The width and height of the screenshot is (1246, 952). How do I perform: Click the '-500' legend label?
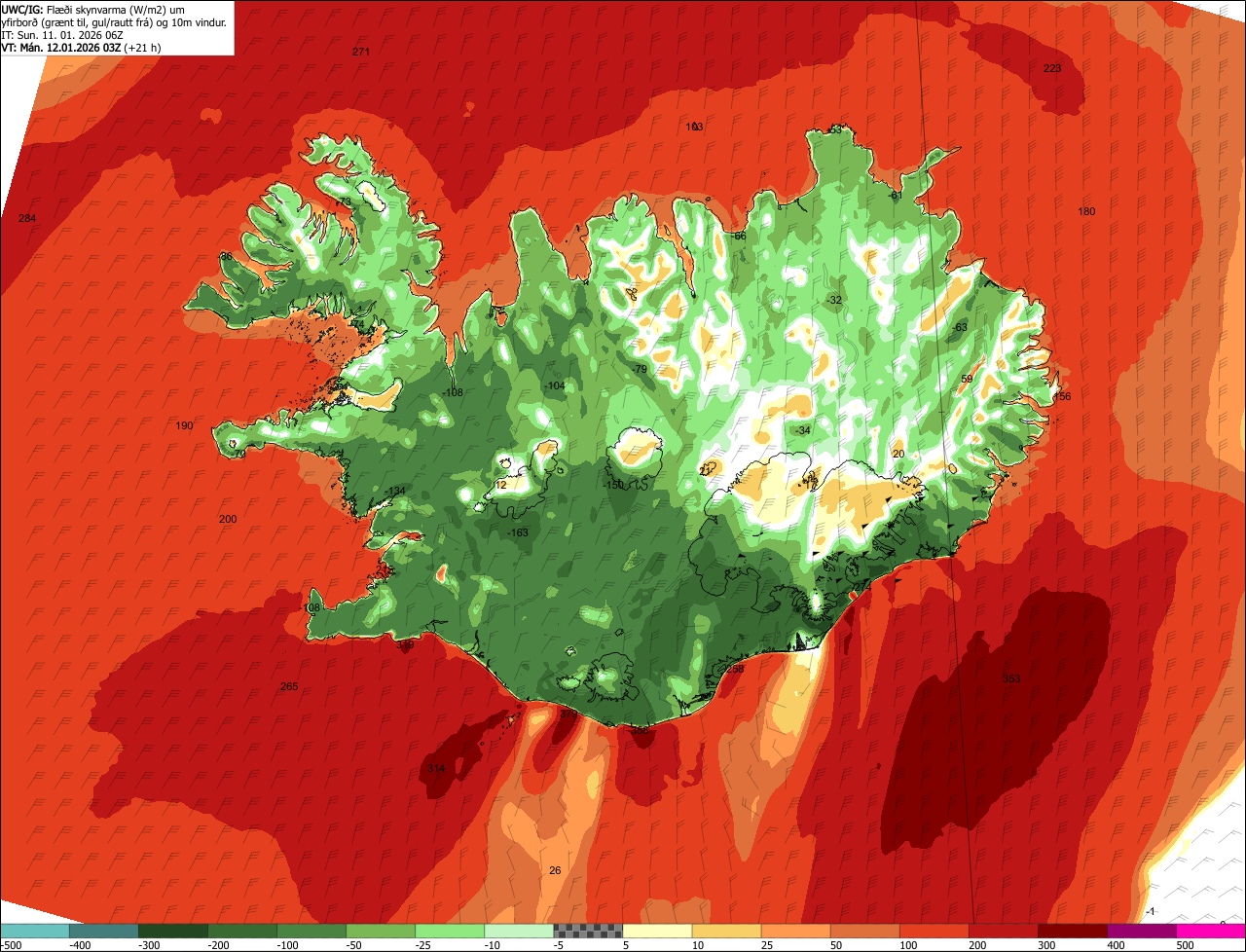[12, 945]
